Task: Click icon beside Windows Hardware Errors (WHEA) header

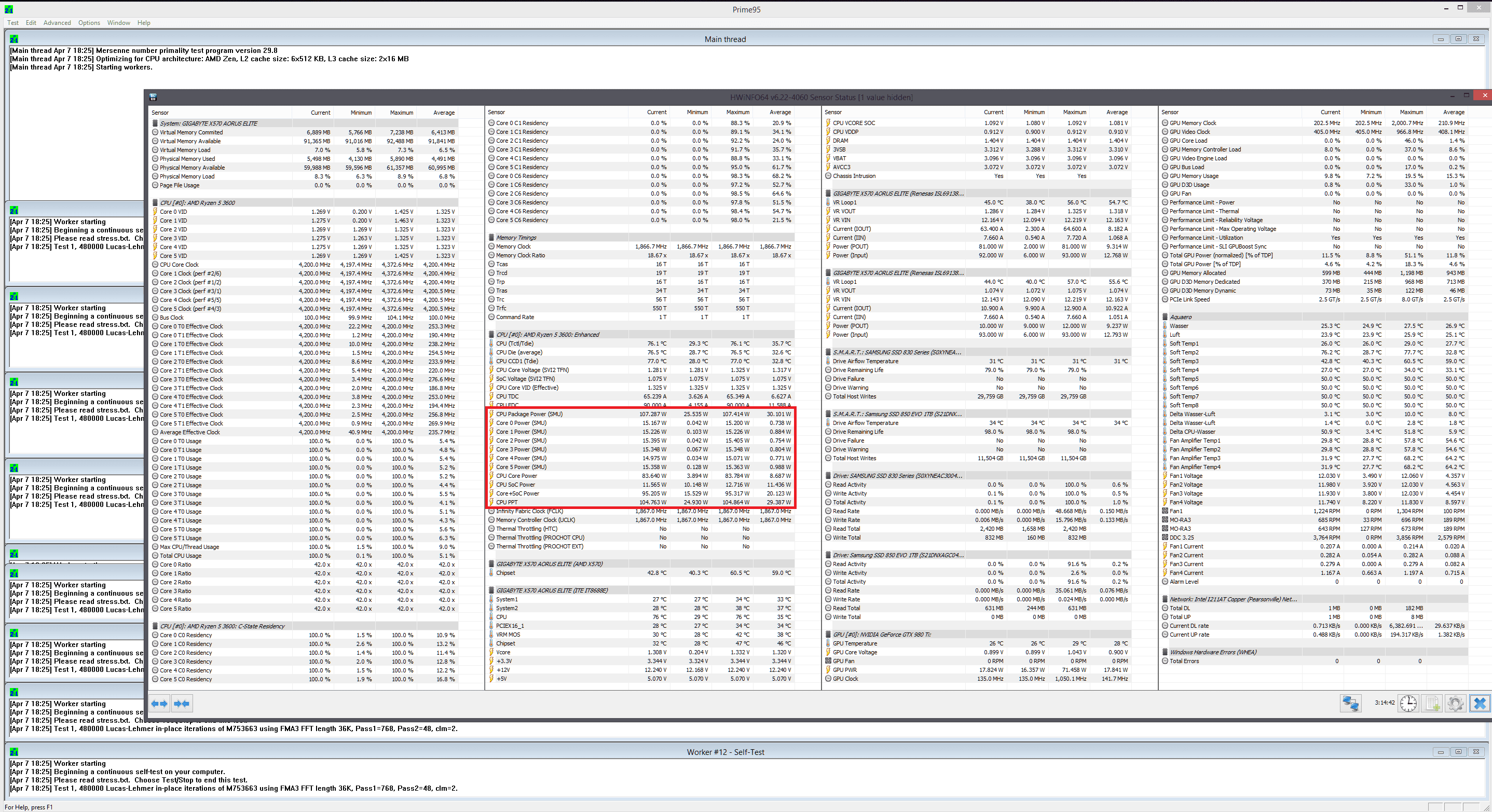Action: [1165, 652]
